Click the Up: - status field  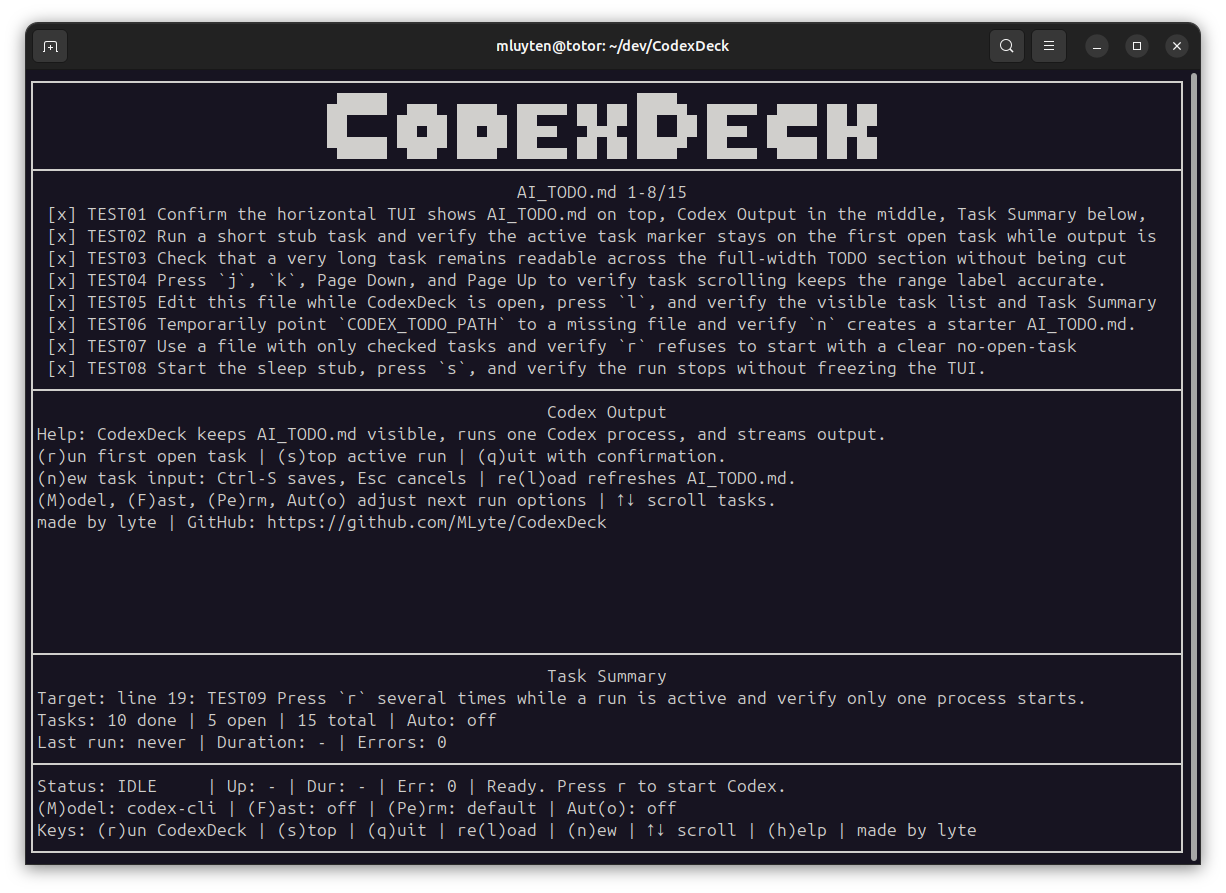(x=252, y=786)
